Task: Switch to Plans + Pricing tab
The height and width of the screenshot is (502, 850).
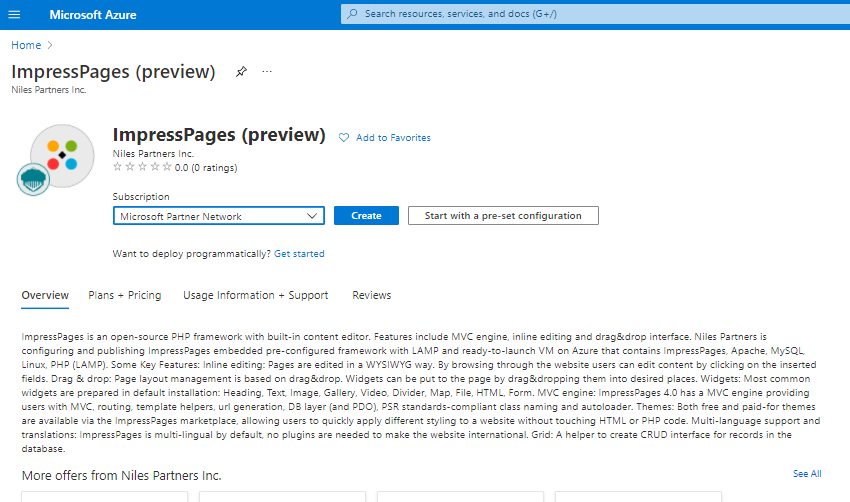Action: pos(125,296)
